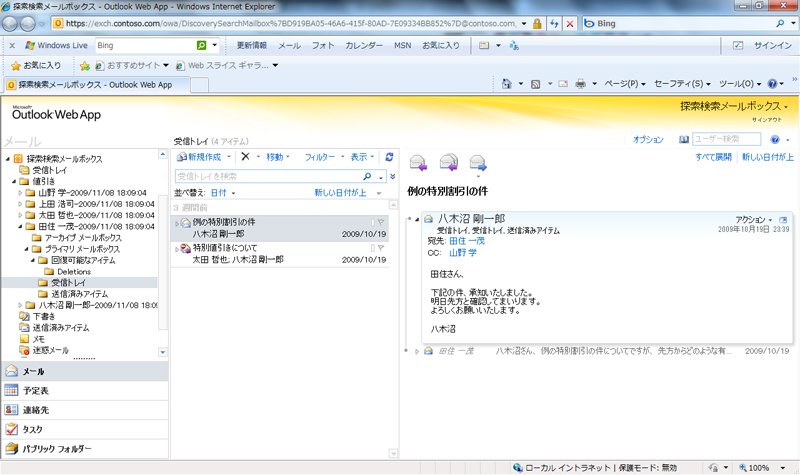Open the address book icon

(684, 139)
